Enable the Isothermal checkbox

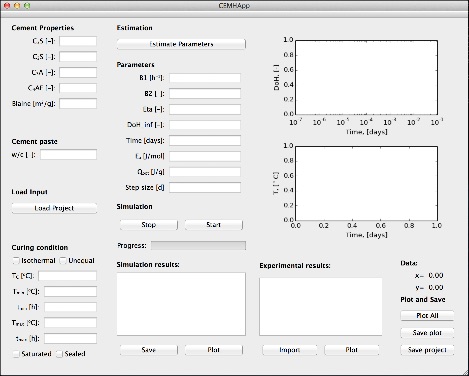[x=16, y=260]
